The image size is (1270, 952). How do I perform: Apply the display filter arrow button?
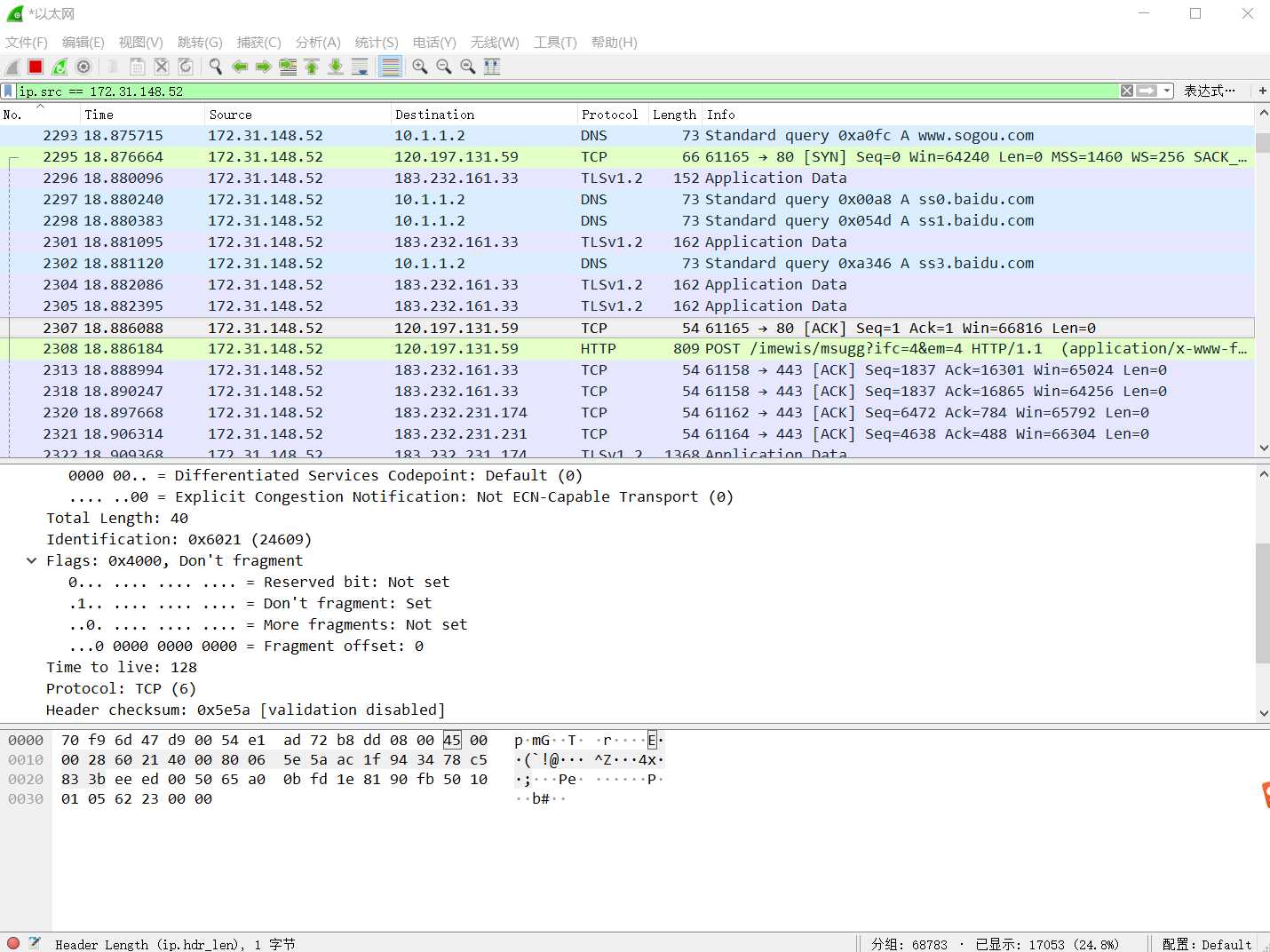coord(1147,91)
